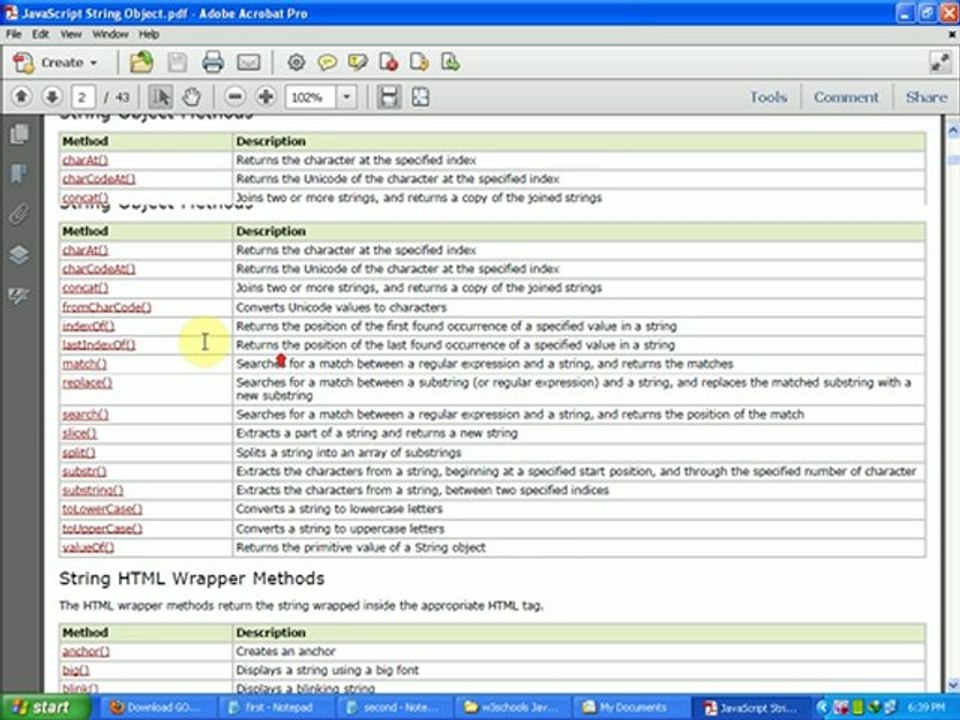Follow the search() link
This screenshot has width=960, height=720.
(x=85, y=415)
